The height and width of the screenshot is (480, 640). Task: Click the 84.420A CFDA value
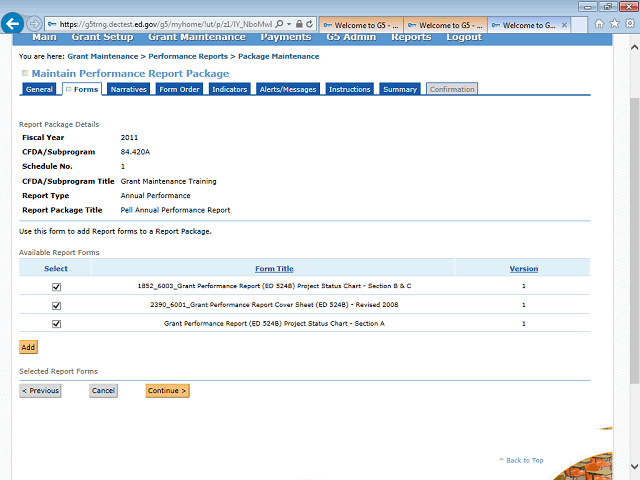(x=135, y=152)
